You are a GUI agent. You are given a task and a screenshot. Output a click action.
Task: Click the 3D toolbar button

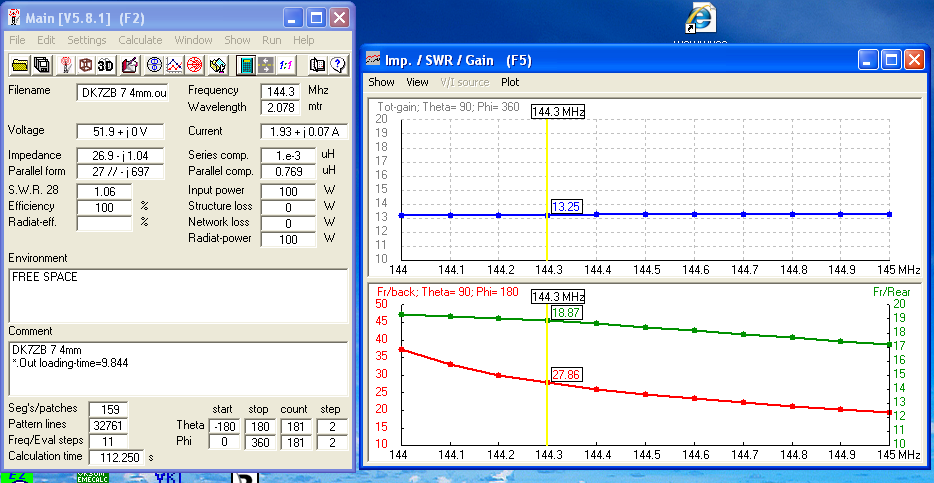coord(106,65)
